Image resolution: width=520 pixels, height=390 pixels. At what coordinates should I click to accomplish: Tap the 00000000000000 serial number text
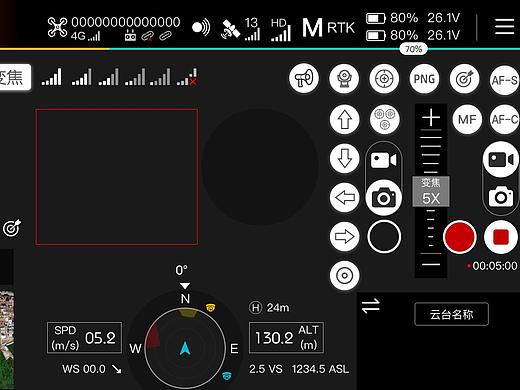pos(126,22)
